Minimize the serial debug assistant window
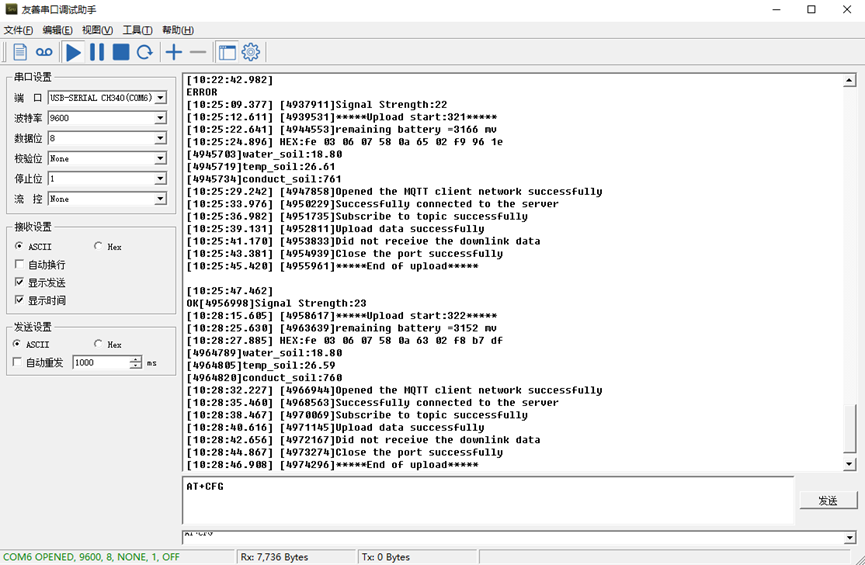 777,9
